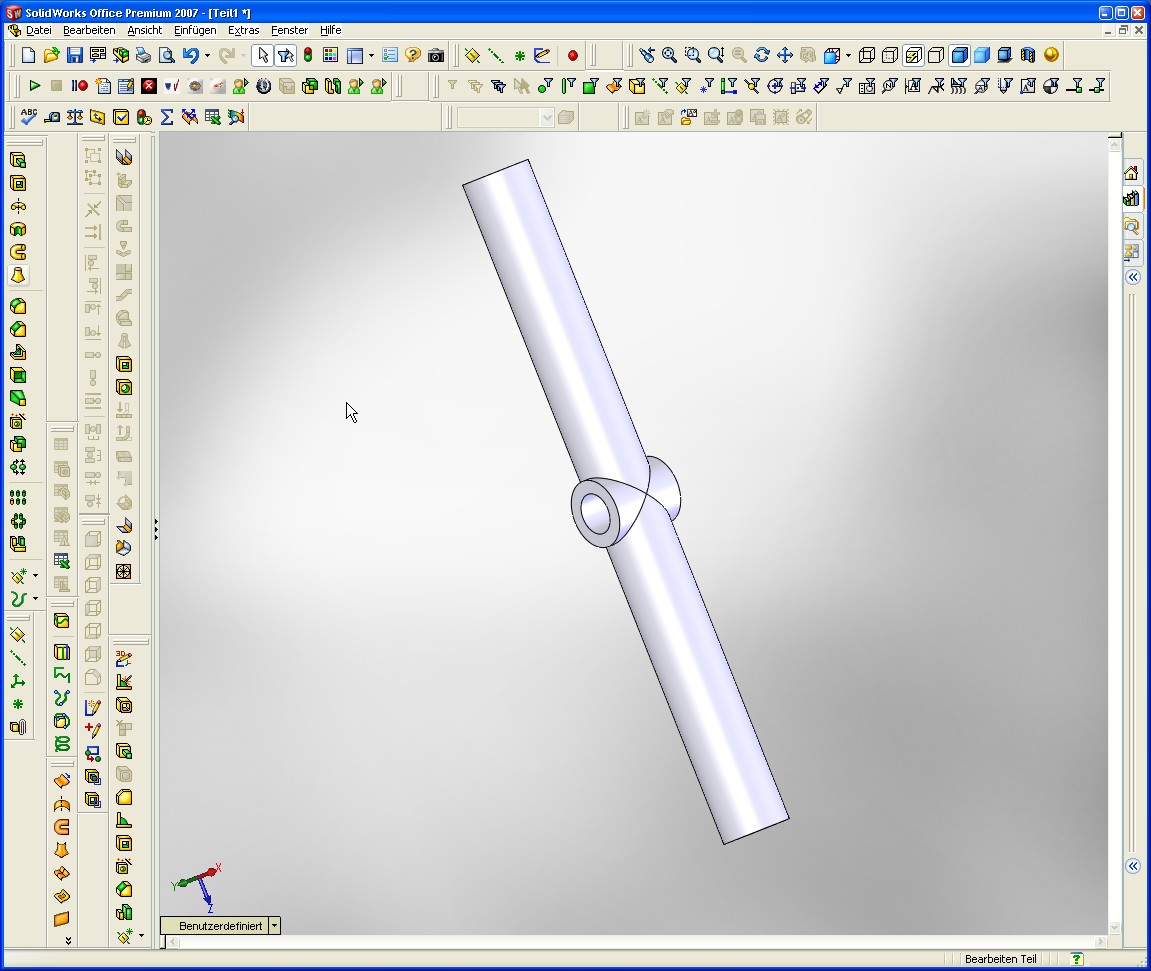
Task: Open the Hilfe menu
Action: click(330, 30)
